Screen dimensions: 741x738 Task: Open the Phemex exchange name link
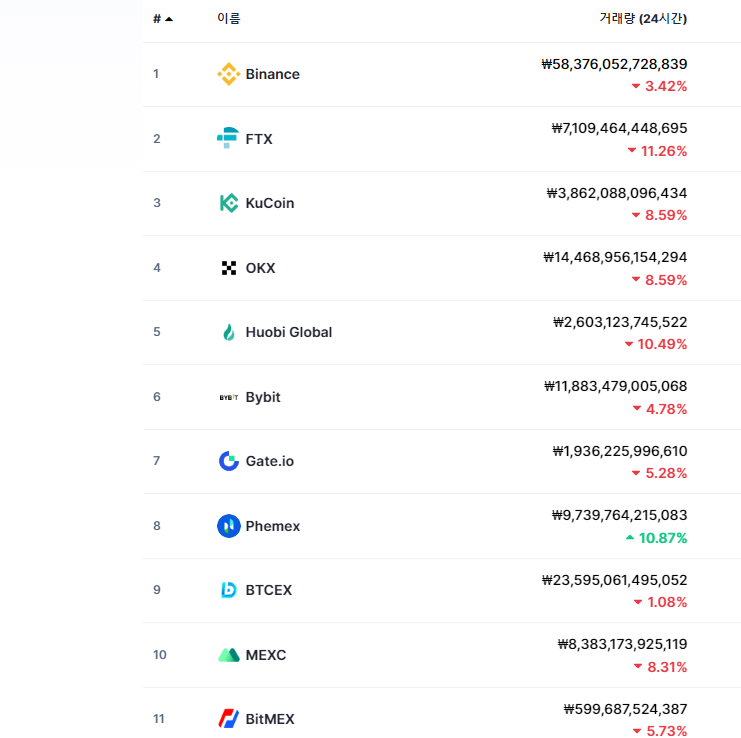(272, 526)
